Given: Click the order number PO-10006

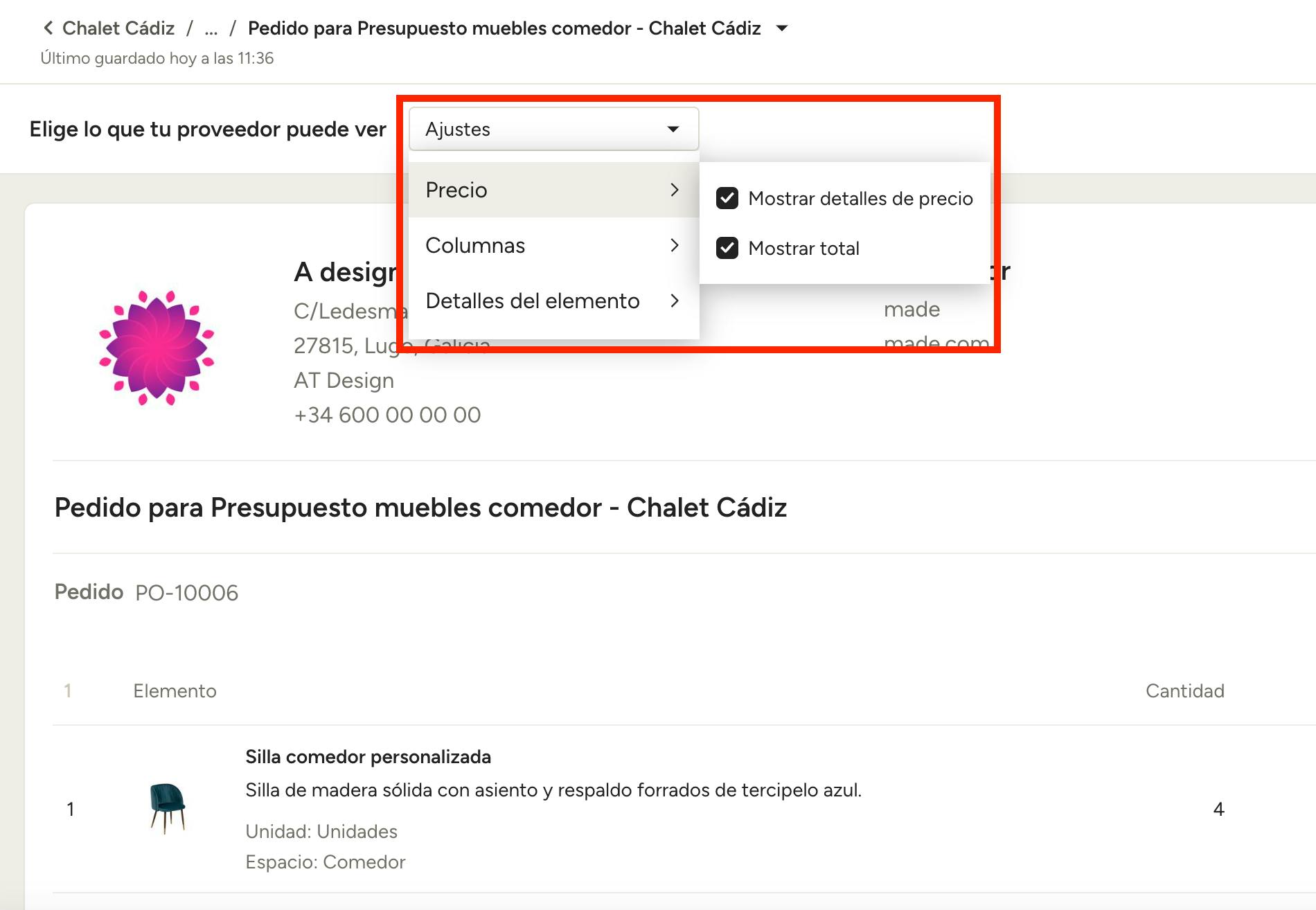Looking at the screenshot, I should [186, 593].
